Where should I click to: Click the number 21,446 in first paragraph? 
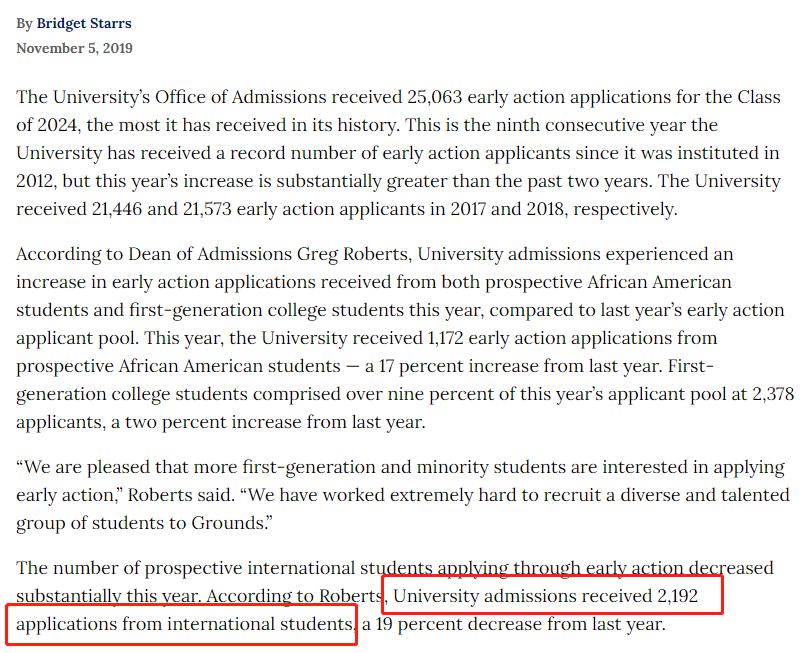(x=117, y=209)
